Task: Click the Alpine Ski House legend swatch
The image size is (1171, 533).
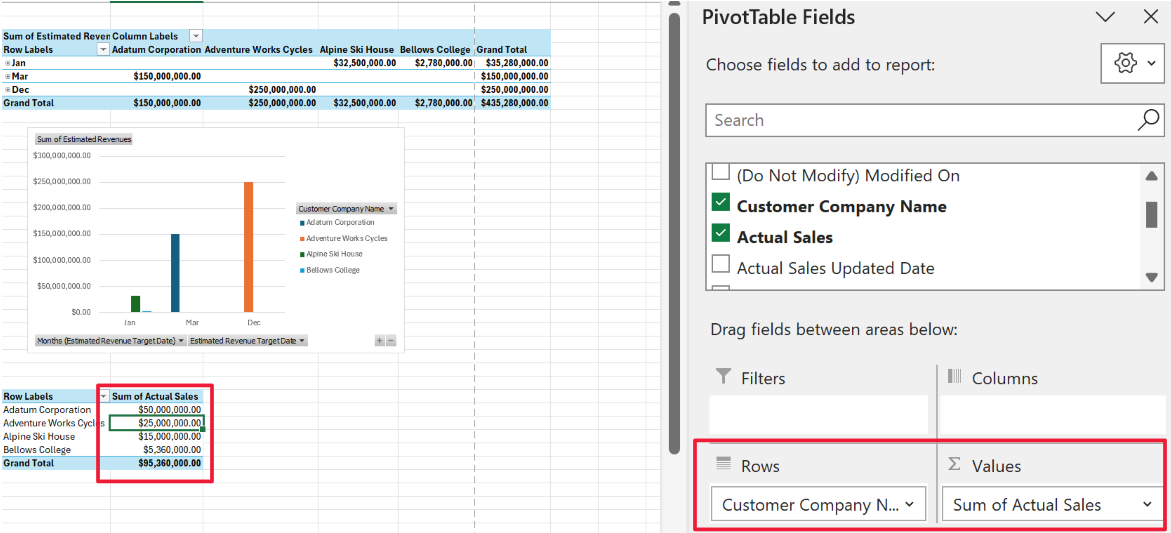Action: (x=302, y=254)
